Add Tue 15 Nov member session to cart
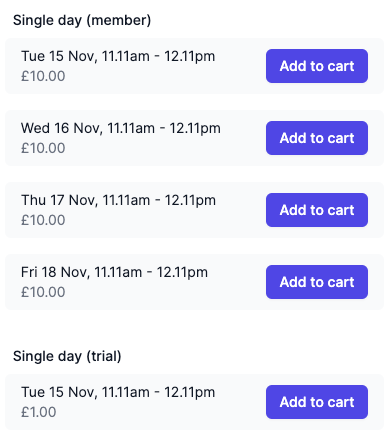Viewport: 391px width, 444px height. pos(317,66)
